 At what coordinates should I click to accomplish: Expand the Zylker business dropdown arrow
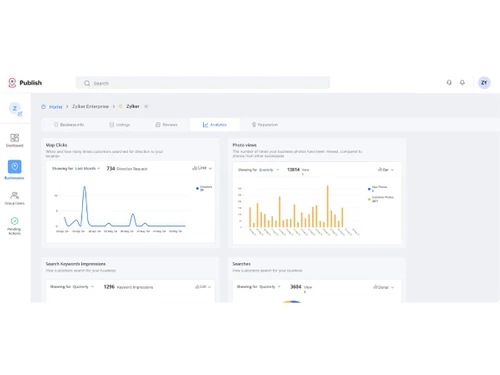click(x=146, y=106)
